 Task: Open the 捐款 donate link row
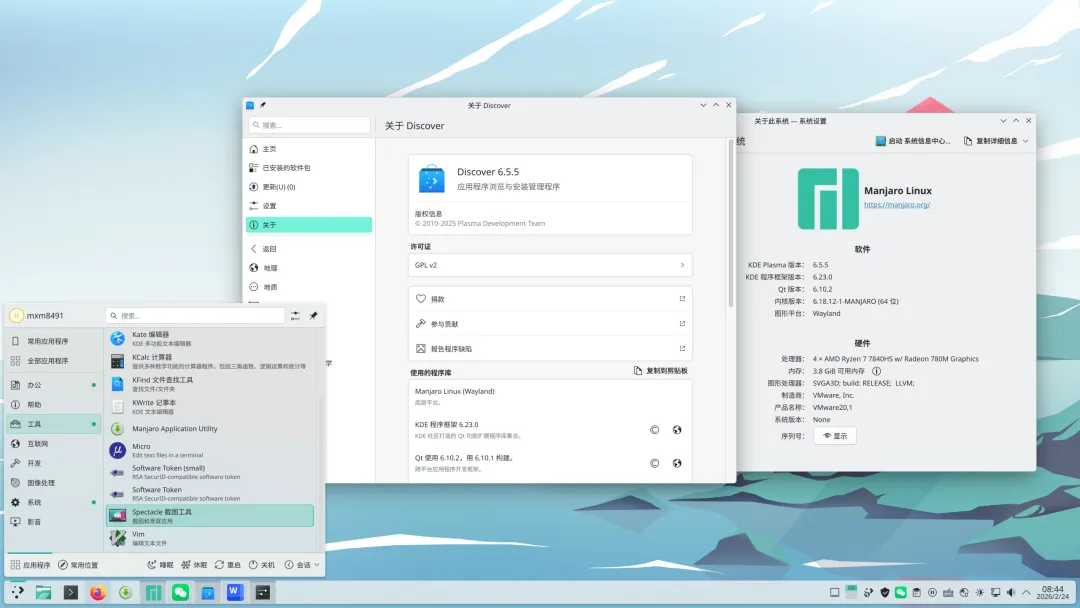[x=550, y=299]
